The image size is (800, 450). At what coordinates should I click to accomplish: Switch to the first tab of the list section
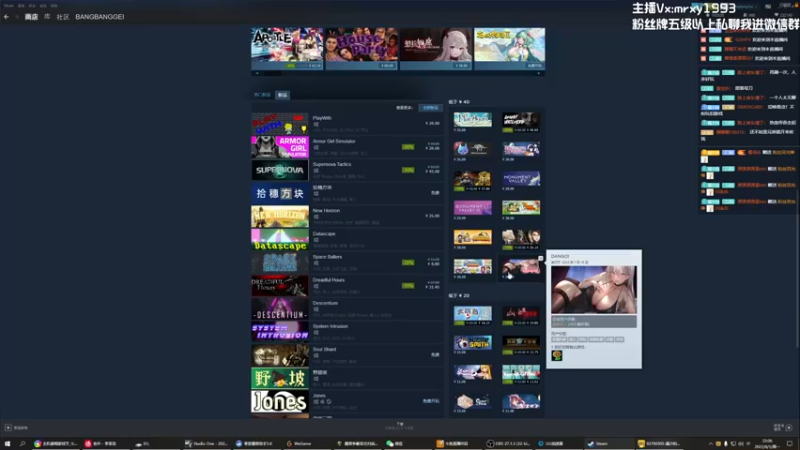(262, 95)
